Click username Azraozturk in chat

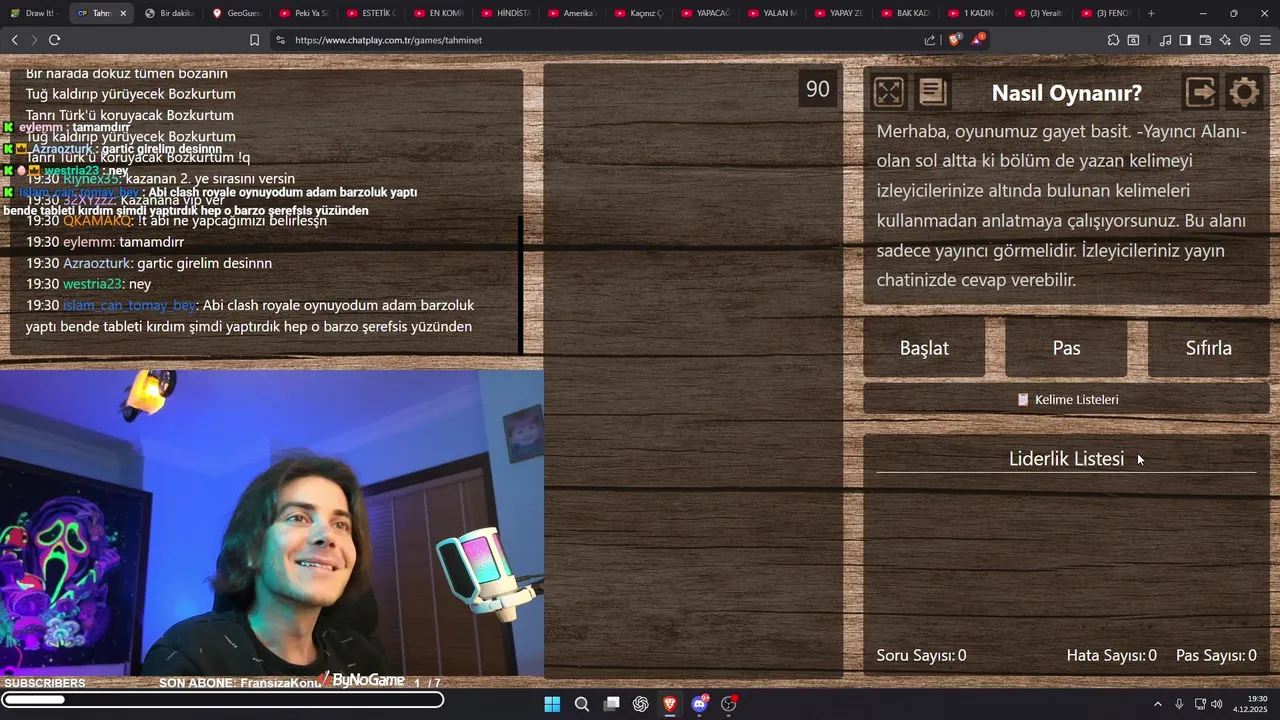(x=97, y=263)
